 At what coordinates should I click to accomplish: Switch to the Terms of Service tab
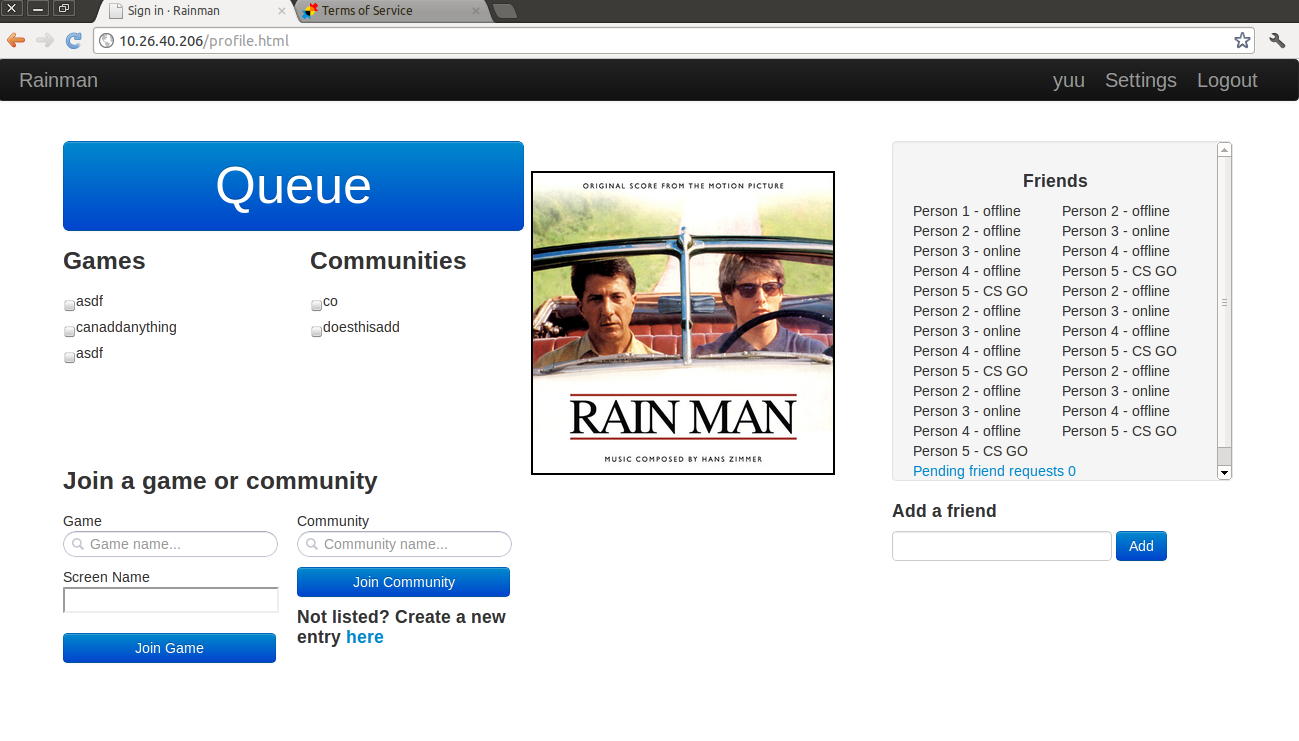[x=390, y=11]
